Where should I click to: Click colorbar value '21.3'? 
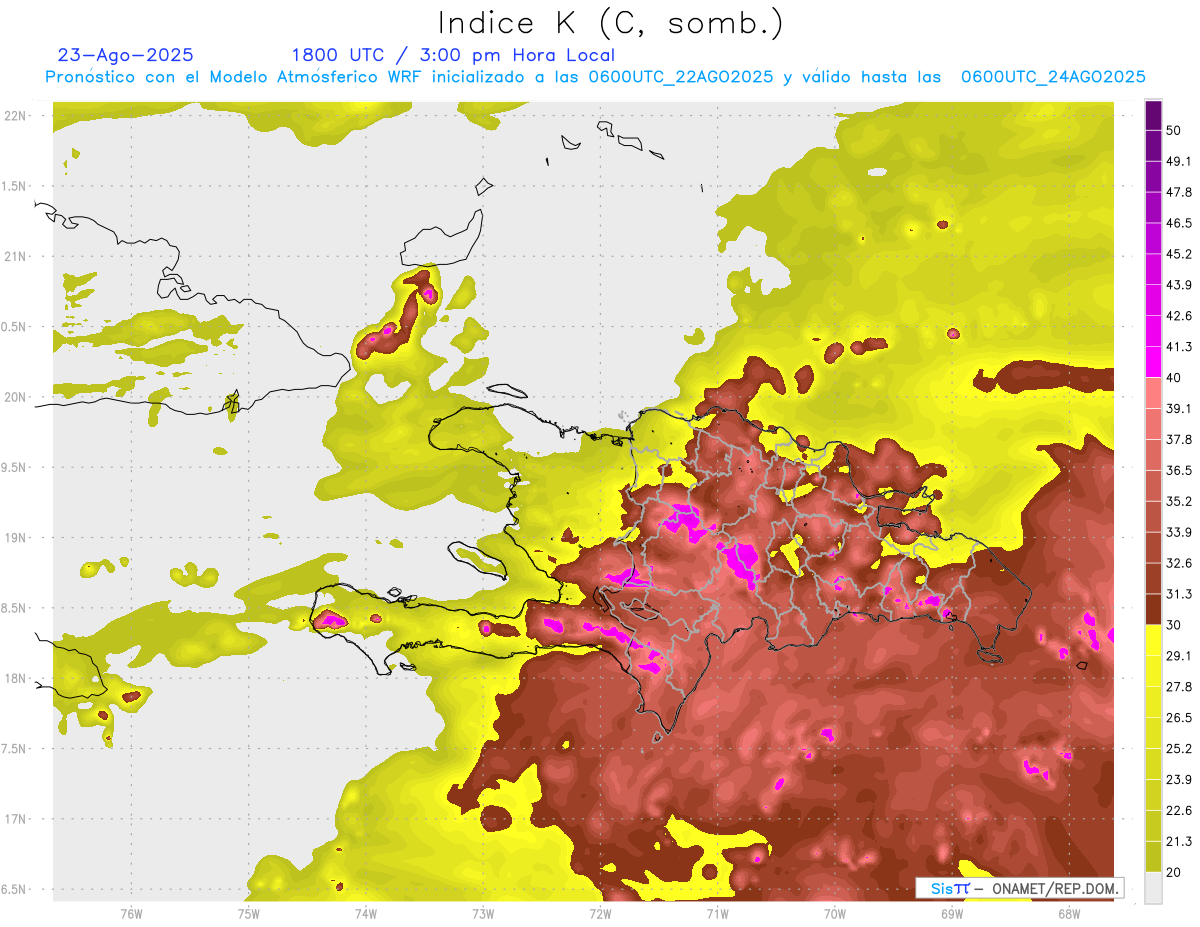[x=1178, y=841]
